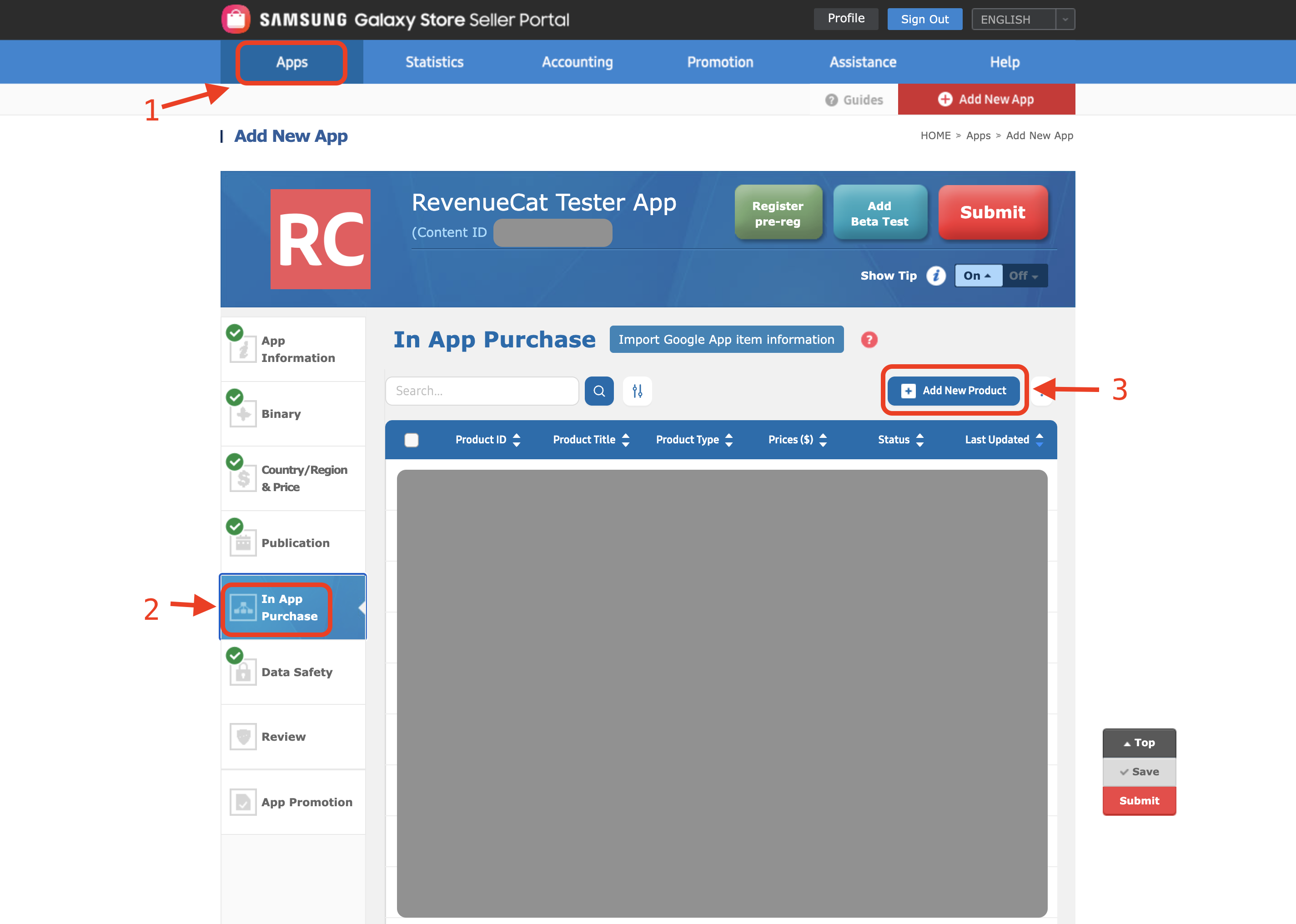
Task: Click the Review shield icon
Action: (243, 737)
